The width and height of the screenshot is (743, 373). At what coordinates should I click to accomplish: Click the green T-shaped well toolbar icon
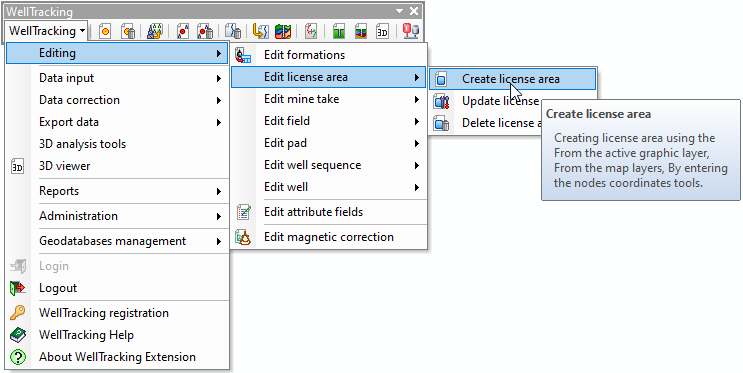(338, 32)
